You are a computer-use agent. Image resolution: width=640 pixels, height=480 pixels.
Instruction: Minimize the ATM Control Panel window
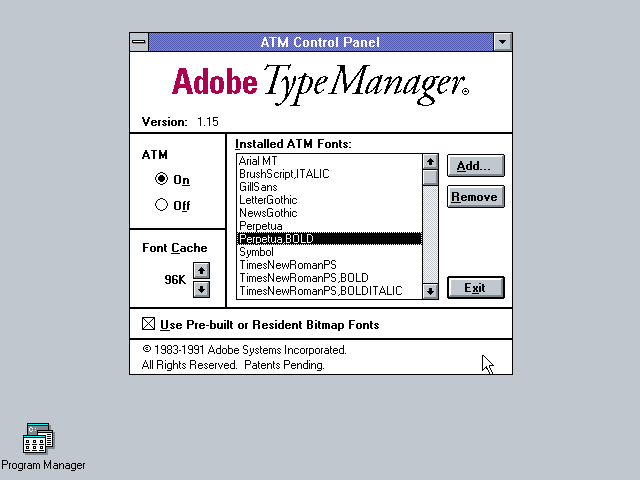[x=502, y=42]
